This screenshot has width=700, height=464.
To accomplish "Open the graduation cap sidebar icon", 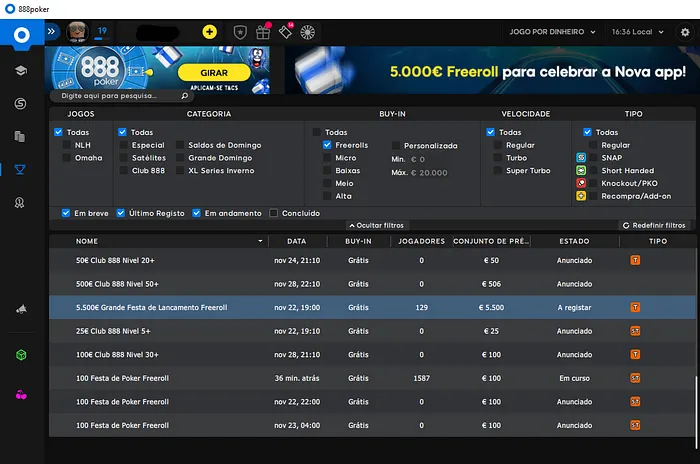I will point(21,70).
